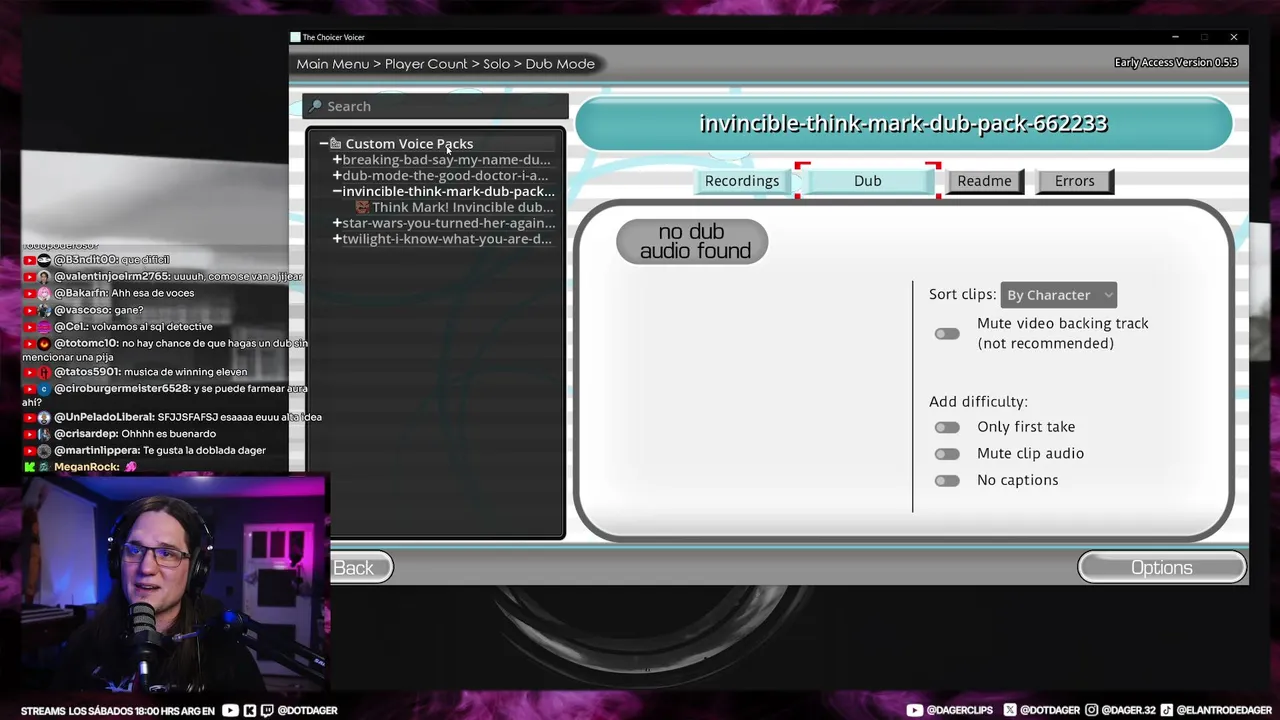Screen dimensions: 1280x720
Task: Close The Choicer Voicer window
Action: (1234, 37)
